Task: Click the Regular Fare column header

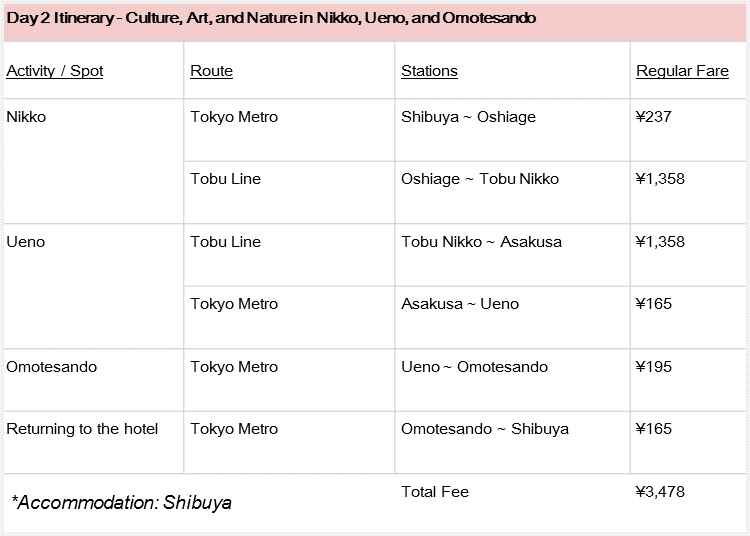Action: (x=682, y=71)
